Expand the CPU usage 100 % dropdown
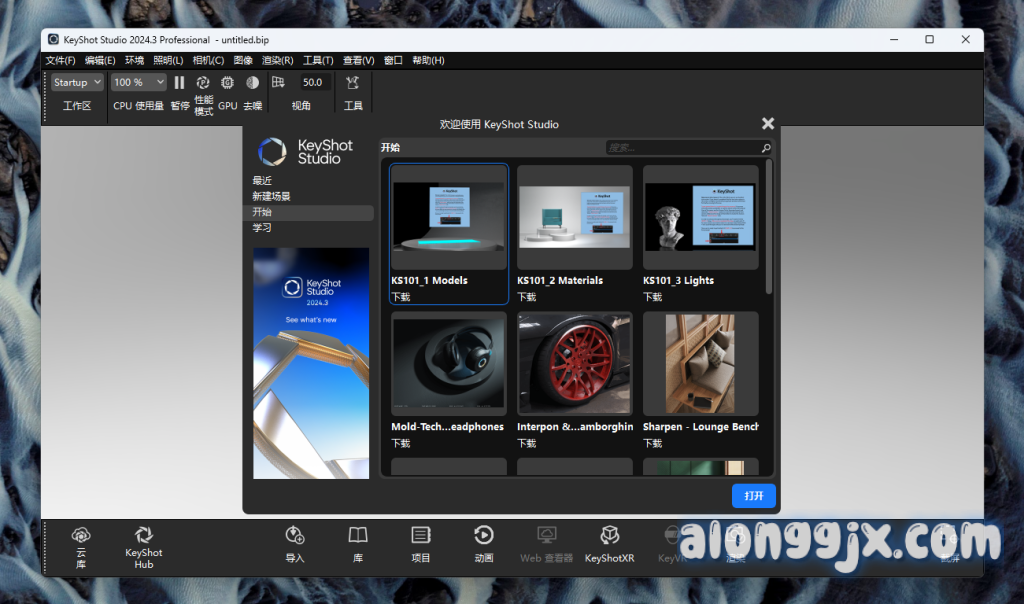The width and height of the screenshot is (1024, 604). pyautogui.click(x=138, y=83)
